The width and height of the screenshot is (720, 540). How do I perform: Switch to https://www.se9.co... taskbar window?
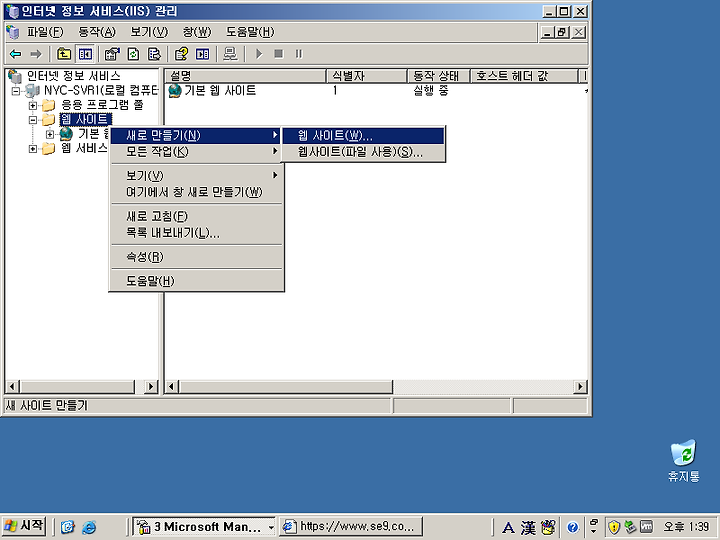(x=351, y=527)
